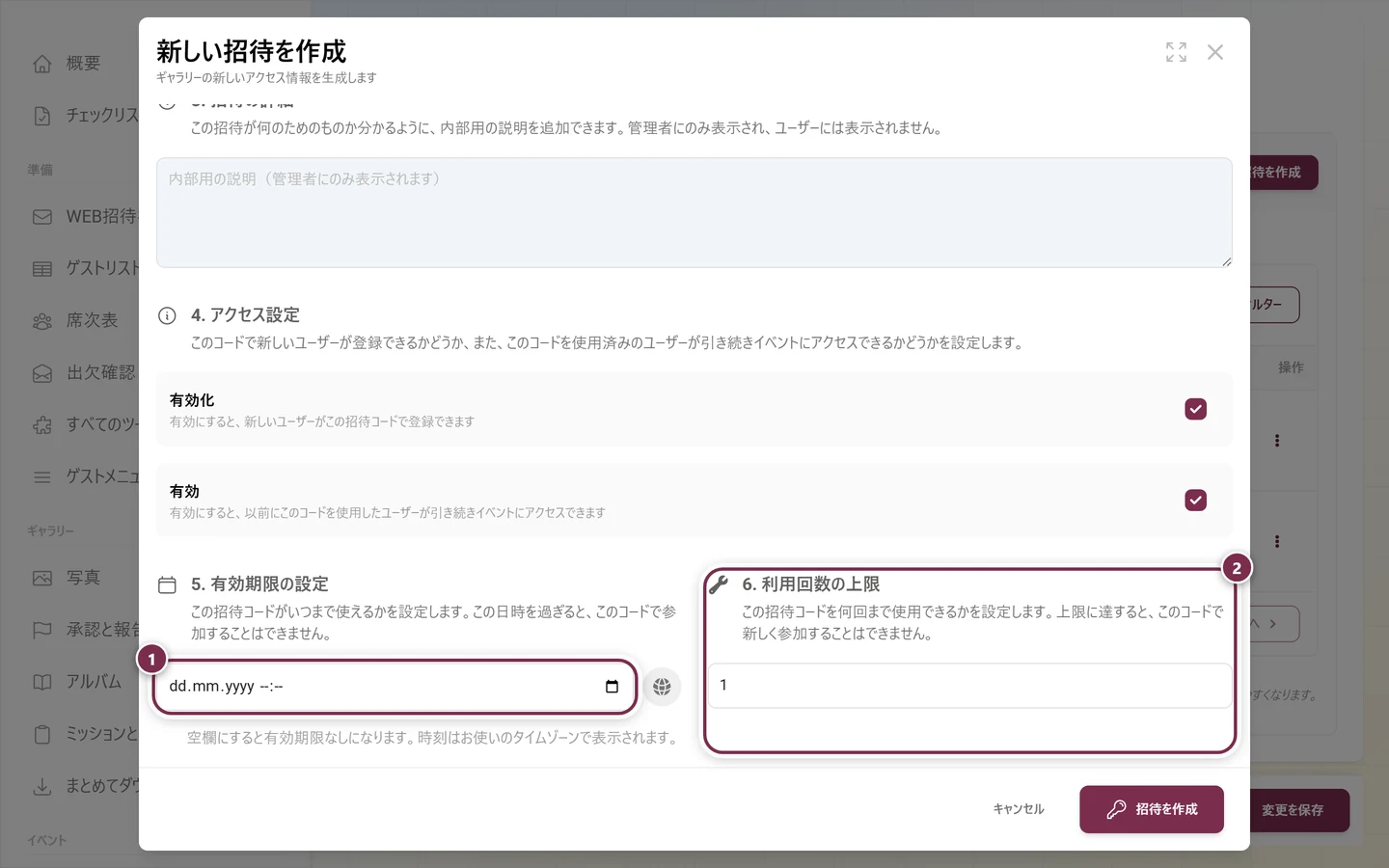Click the キャンセル button
Viewport: 1389px width, 868px height.
coord(1019,809)
